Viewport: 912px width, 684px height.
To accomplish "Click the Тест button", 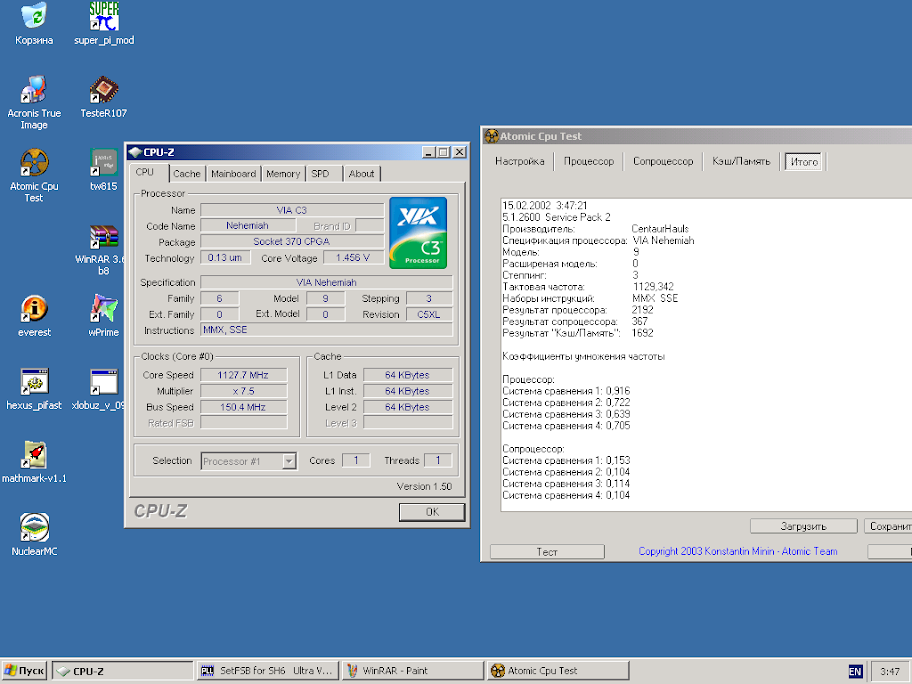I will tap(547, 552).
